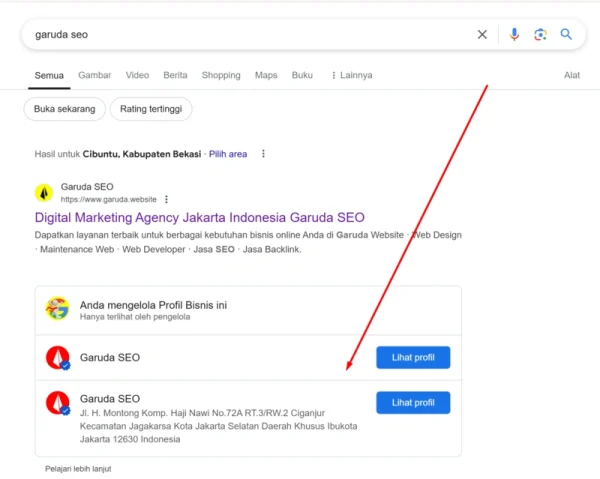Screen dimensions: 600x479
Task: Click red Garuda SEO logo beside Jl. H. Montong address
Action: (58, 403)
